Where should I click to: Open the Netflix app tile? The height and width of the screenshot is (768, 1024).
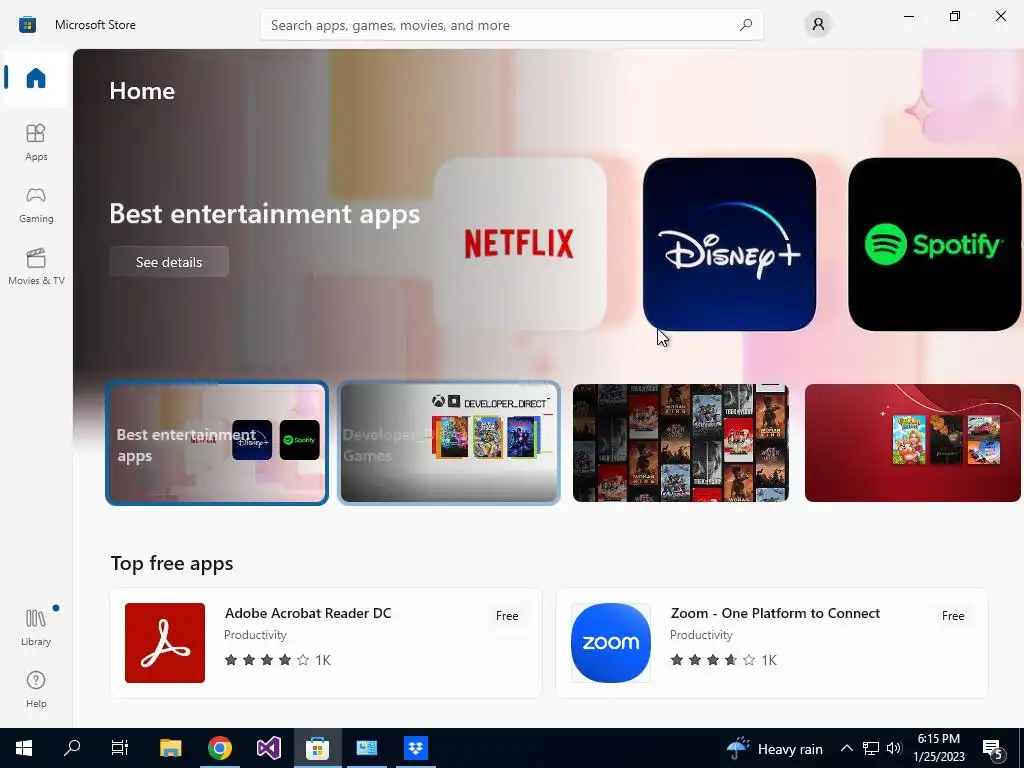[520, 244]
